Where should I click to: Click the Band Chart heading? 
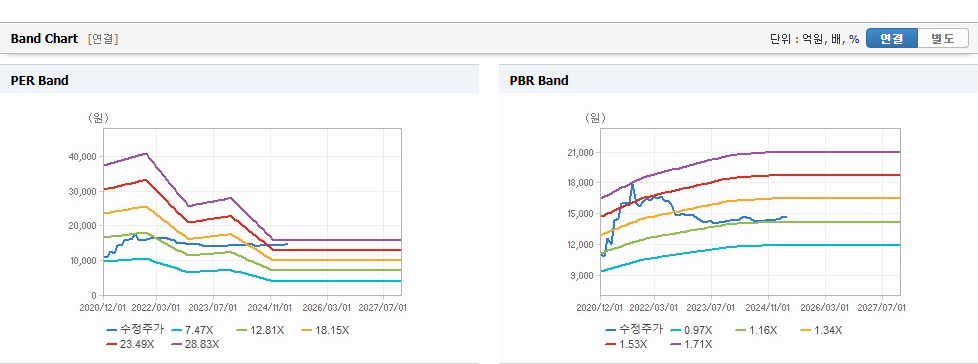pyautogui.click(x=44, y=39)
